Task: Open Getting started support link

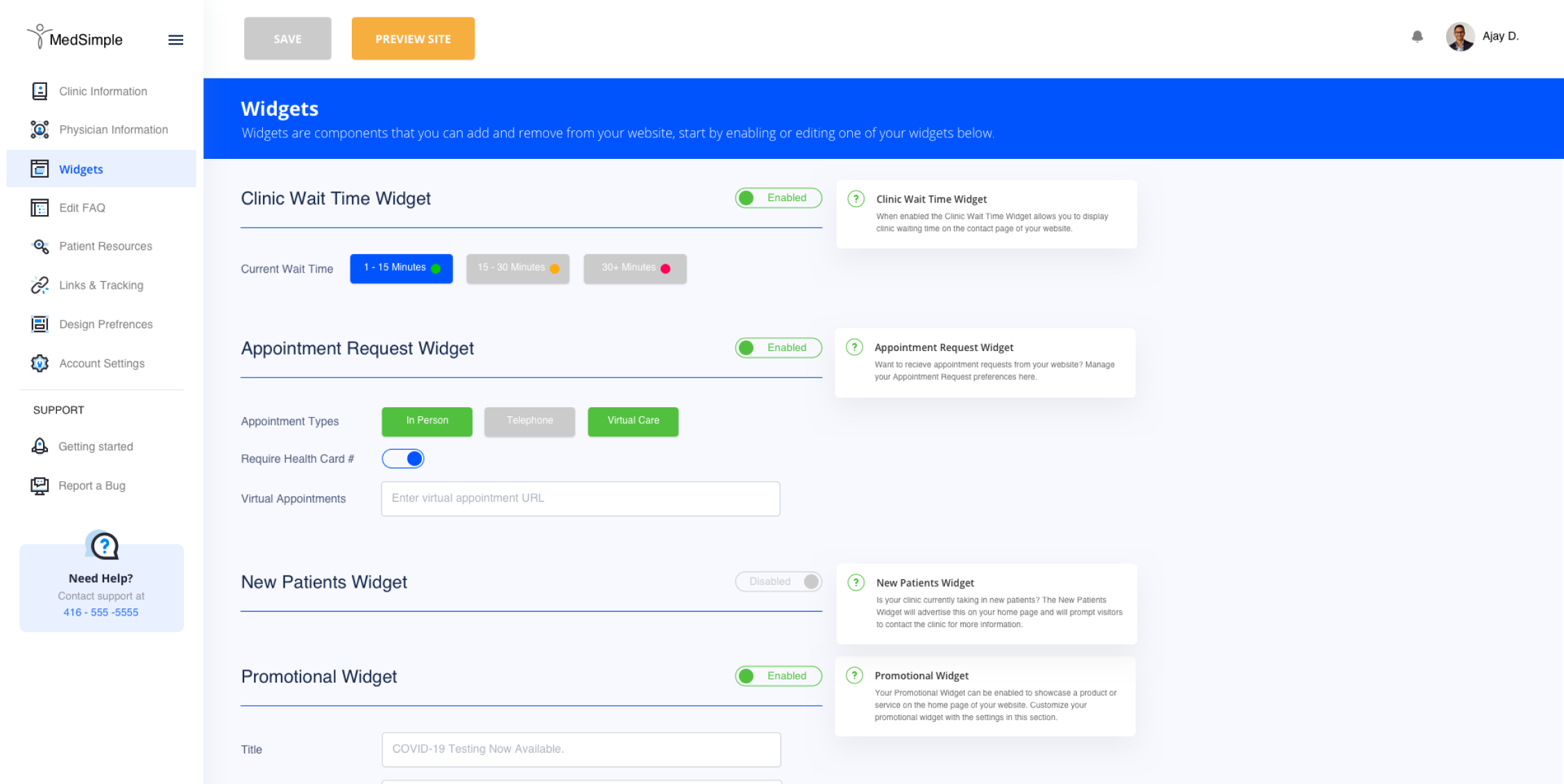Action: point(96,446)
